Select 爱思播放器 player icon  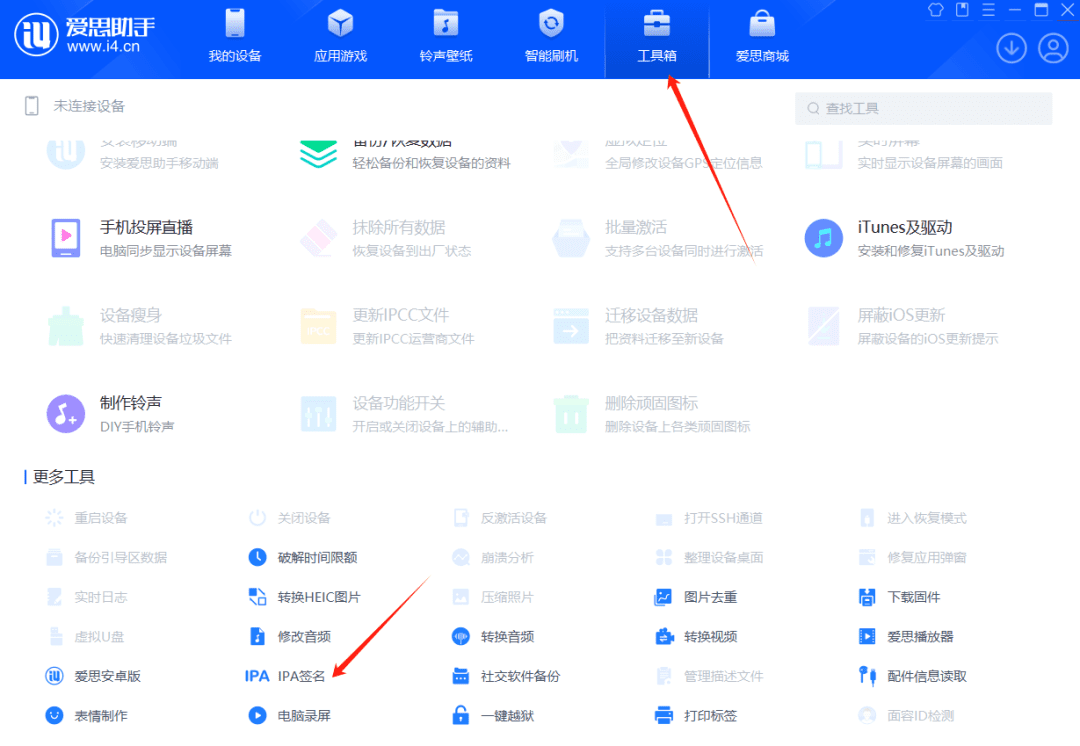coord(867,636)
